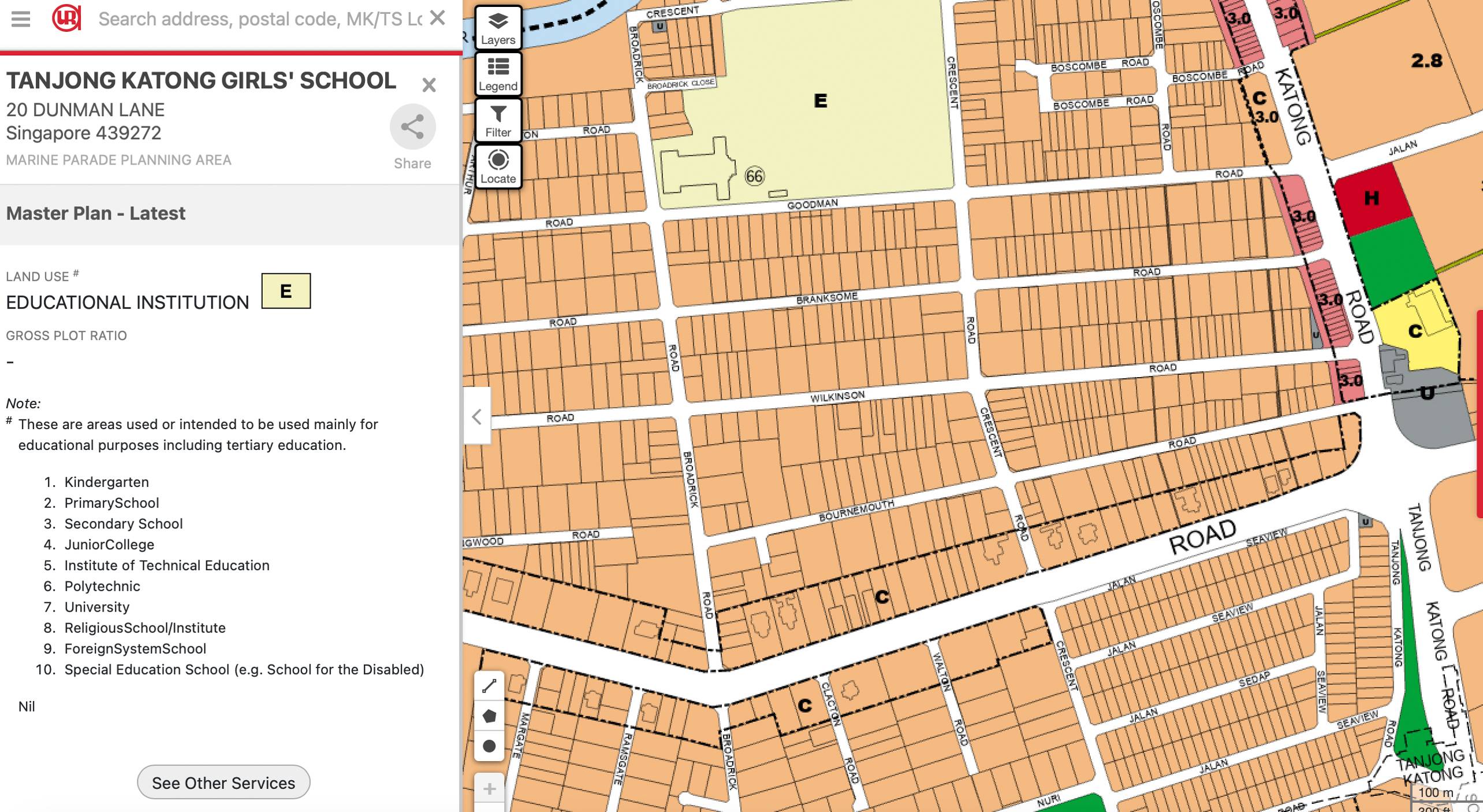Click the URA logo
This screenshot has width=1483, height=812.
pyautogui.click(x=66, y=18)
